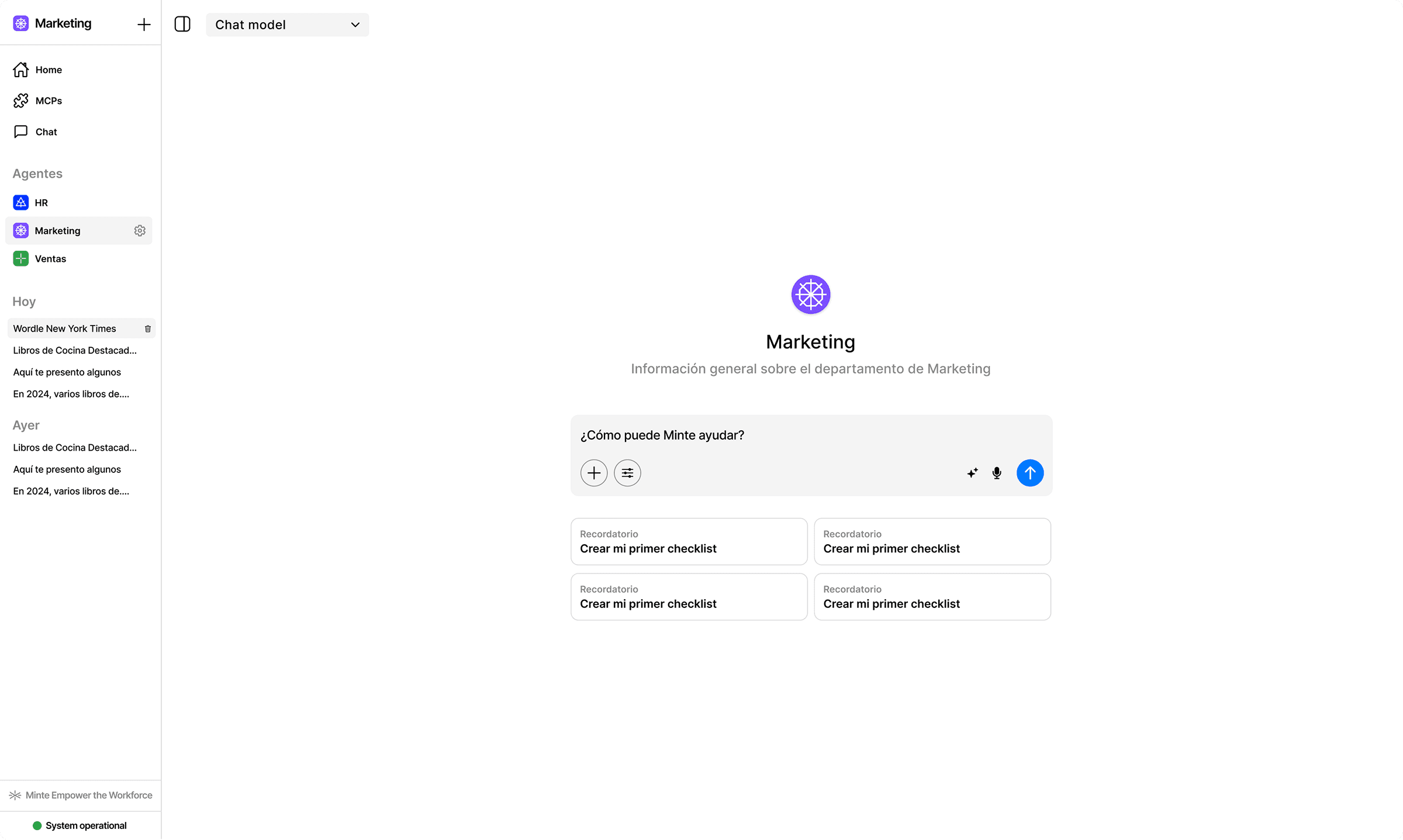Click the System operational status indicator

point(80,825)
